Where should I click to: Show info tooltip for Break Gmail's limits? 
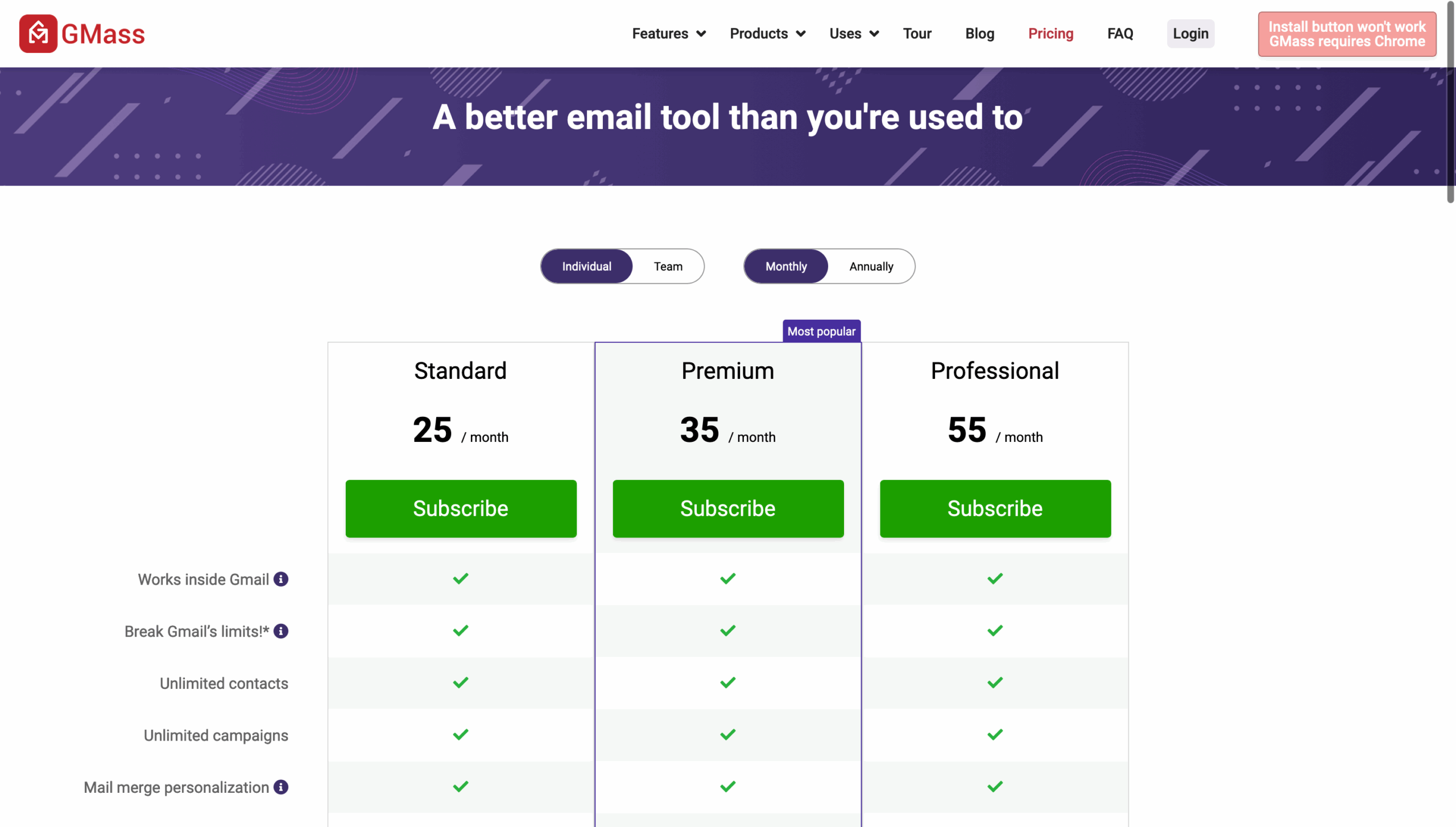[281, 631]
